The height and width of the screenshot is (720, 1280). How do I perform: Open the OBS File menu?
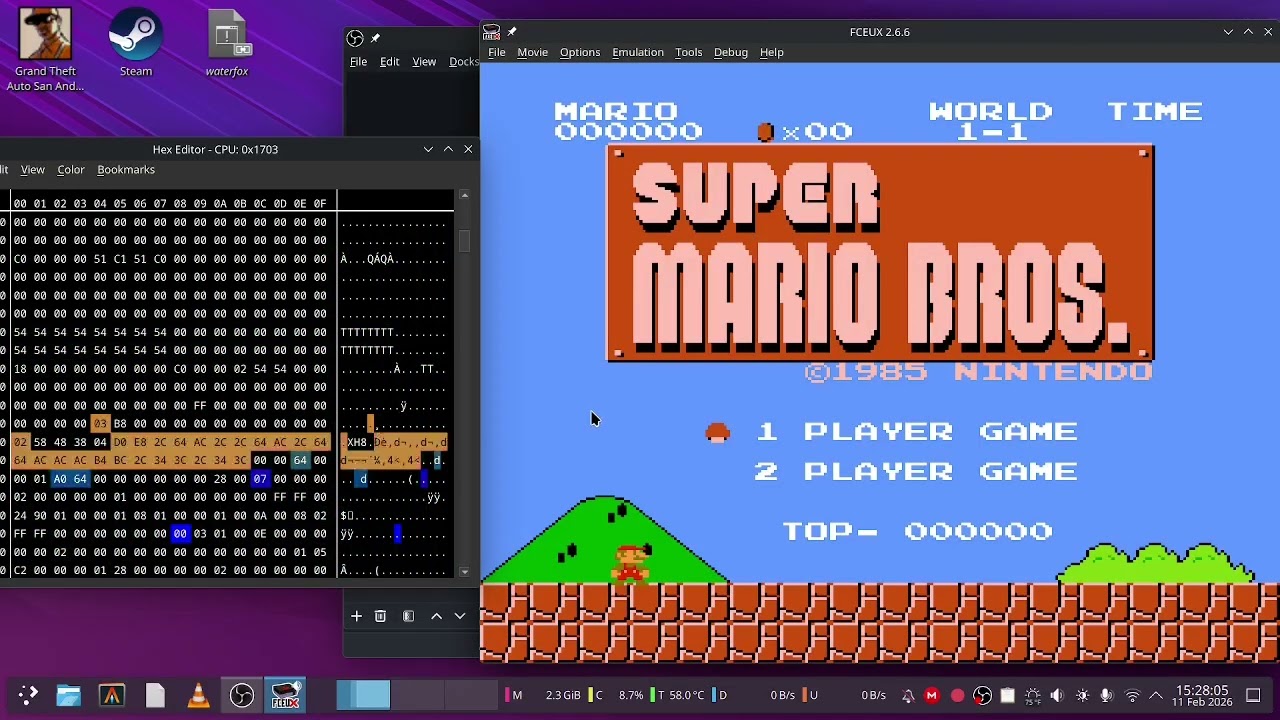pos(358,62)
